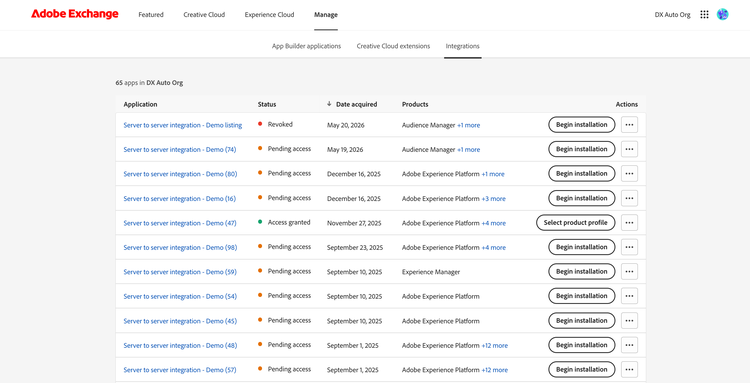Open Server to server integration - Demo (47)
Screen dimensions: 750x383
[180, 223]
